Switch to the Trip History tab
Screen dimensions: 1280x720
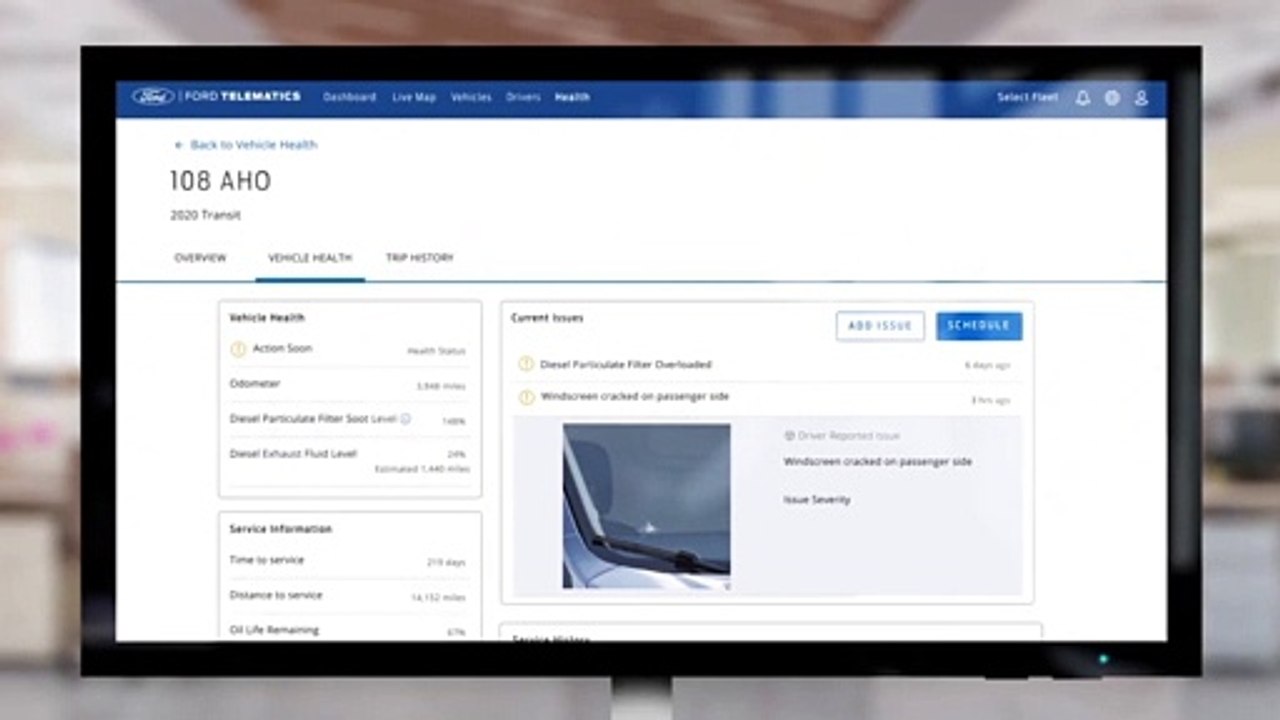419,258
